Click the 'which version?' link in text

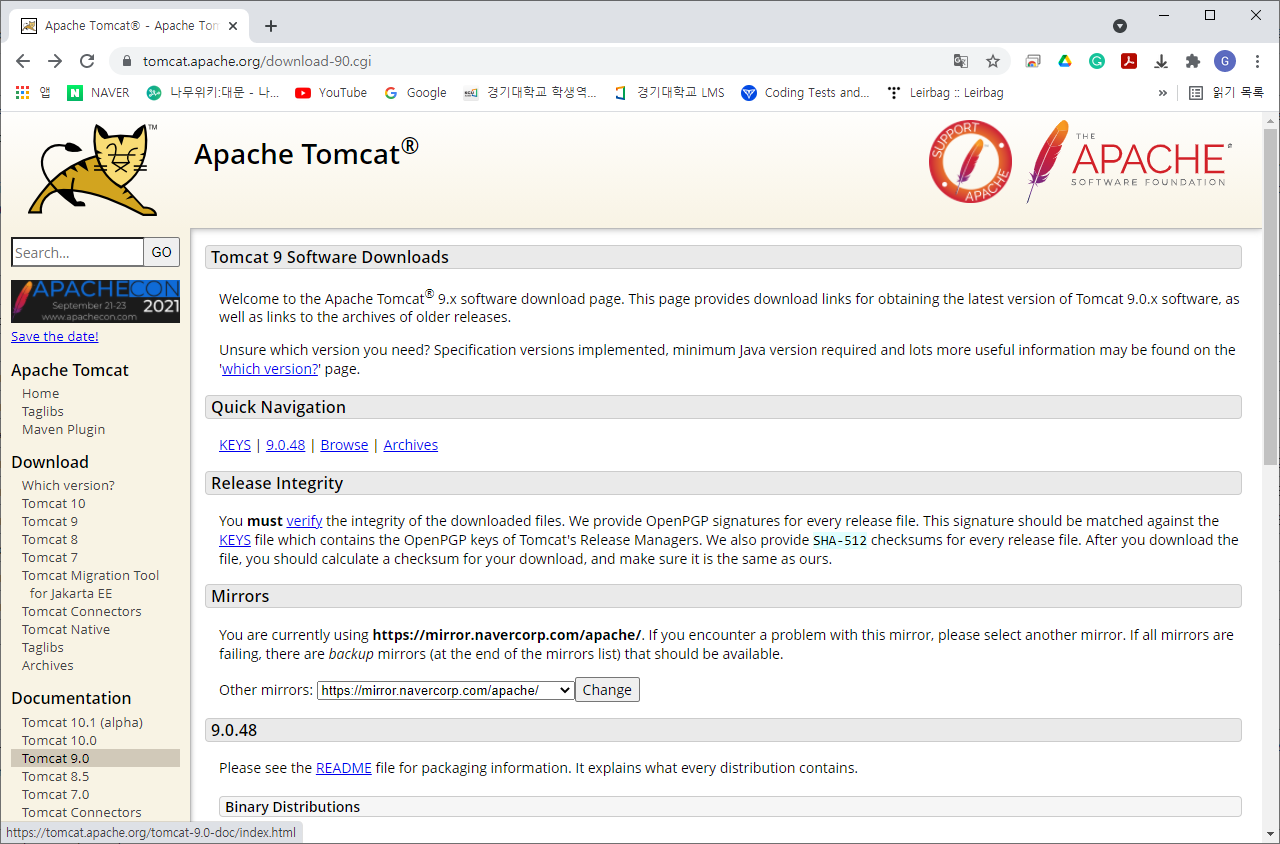270,368
